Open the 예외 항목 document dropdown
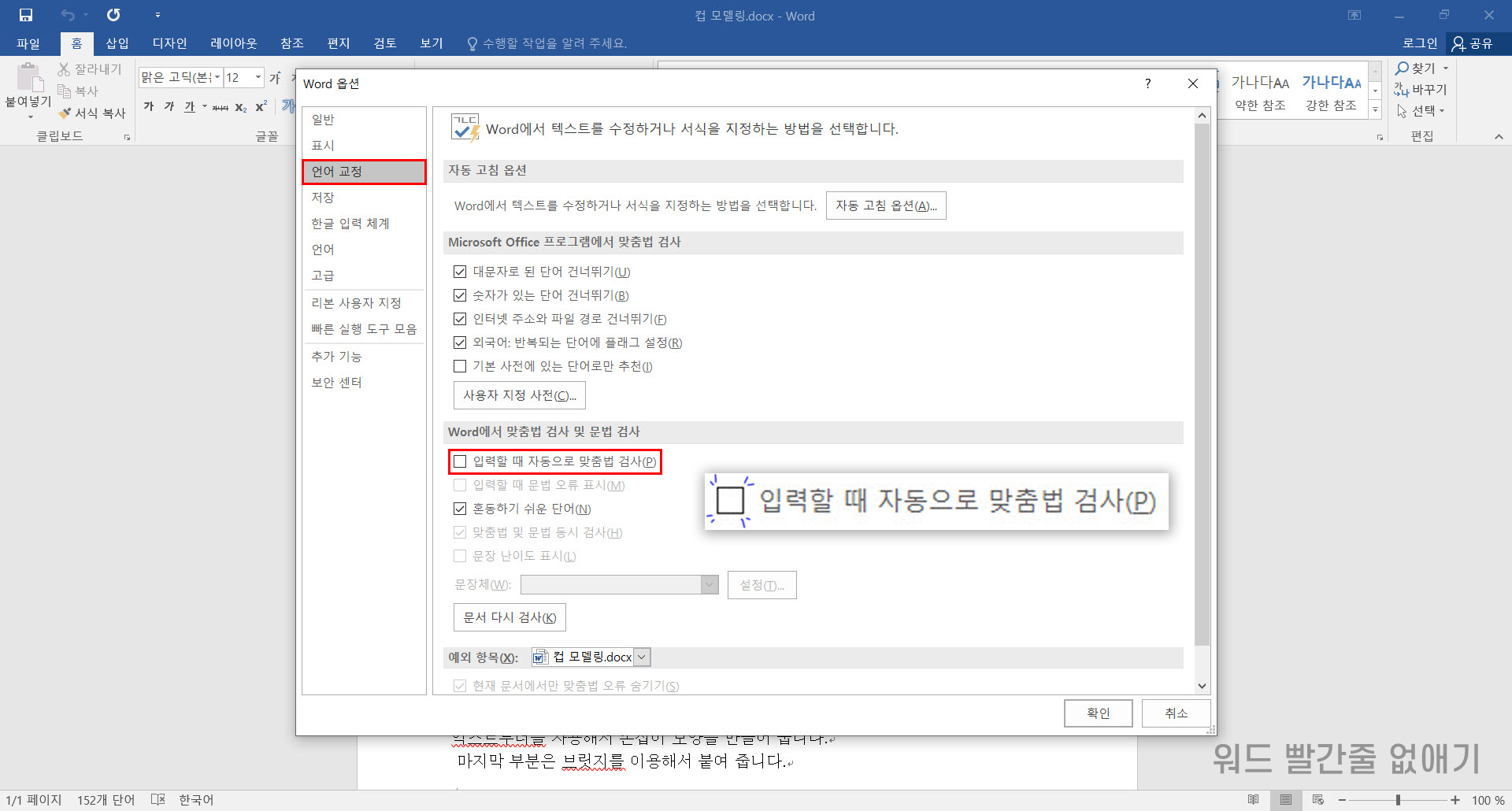 click(642, 657)
